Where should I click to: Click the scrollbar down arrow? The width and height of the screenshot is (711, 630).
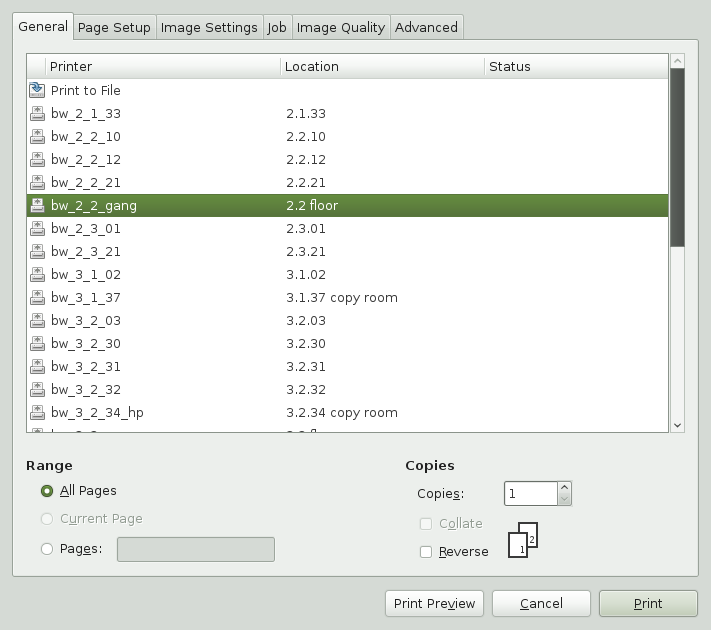[x=677, y=425]
